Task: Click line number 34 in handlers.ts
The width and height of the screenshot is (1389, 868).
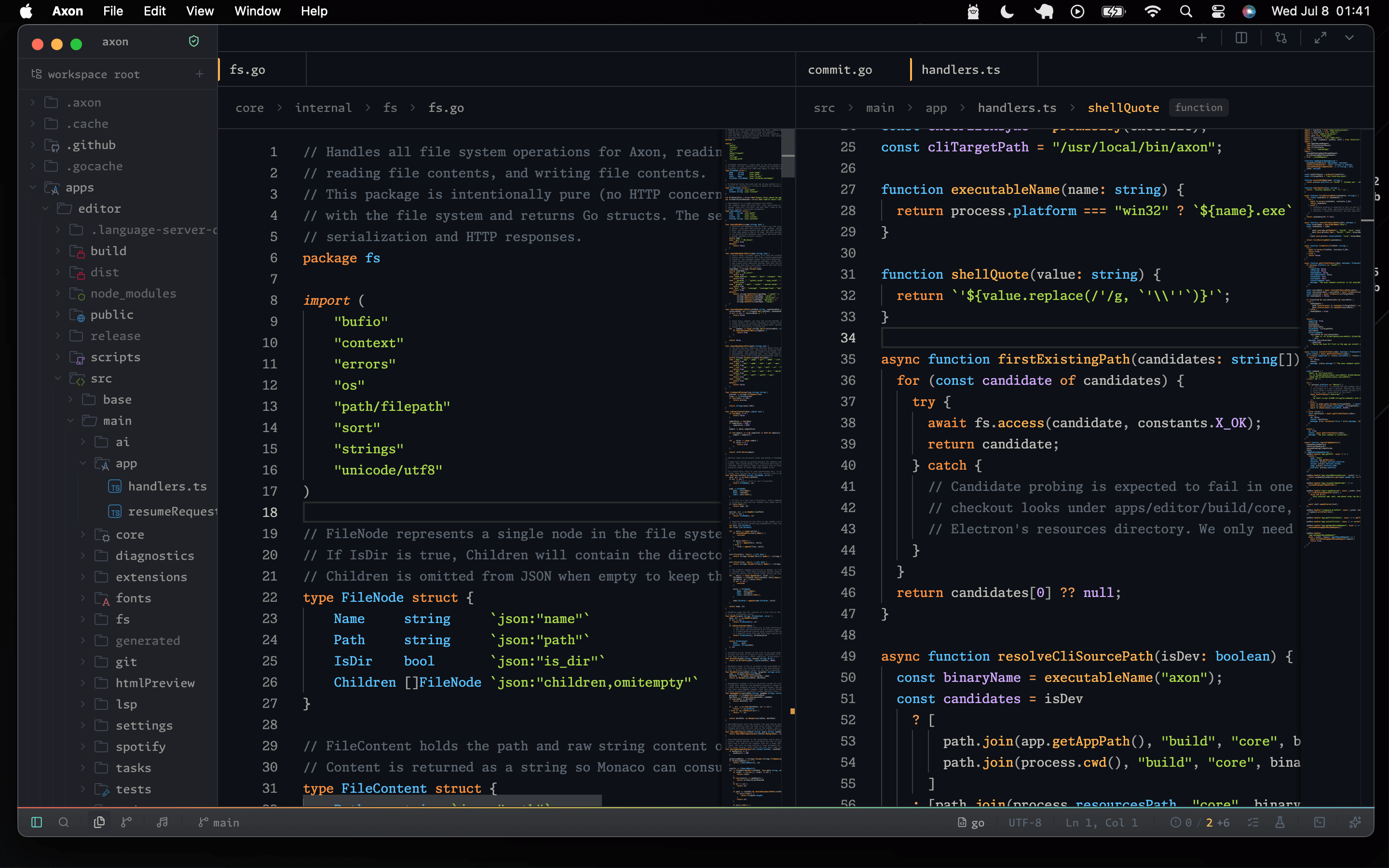Action: coord(848,338)
